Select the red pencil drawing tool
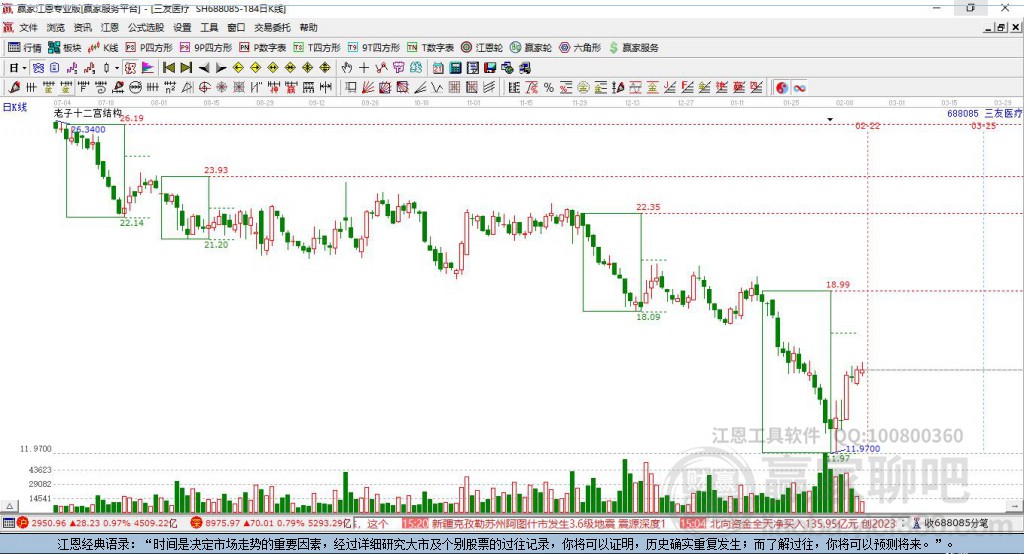 click(14, 87)
